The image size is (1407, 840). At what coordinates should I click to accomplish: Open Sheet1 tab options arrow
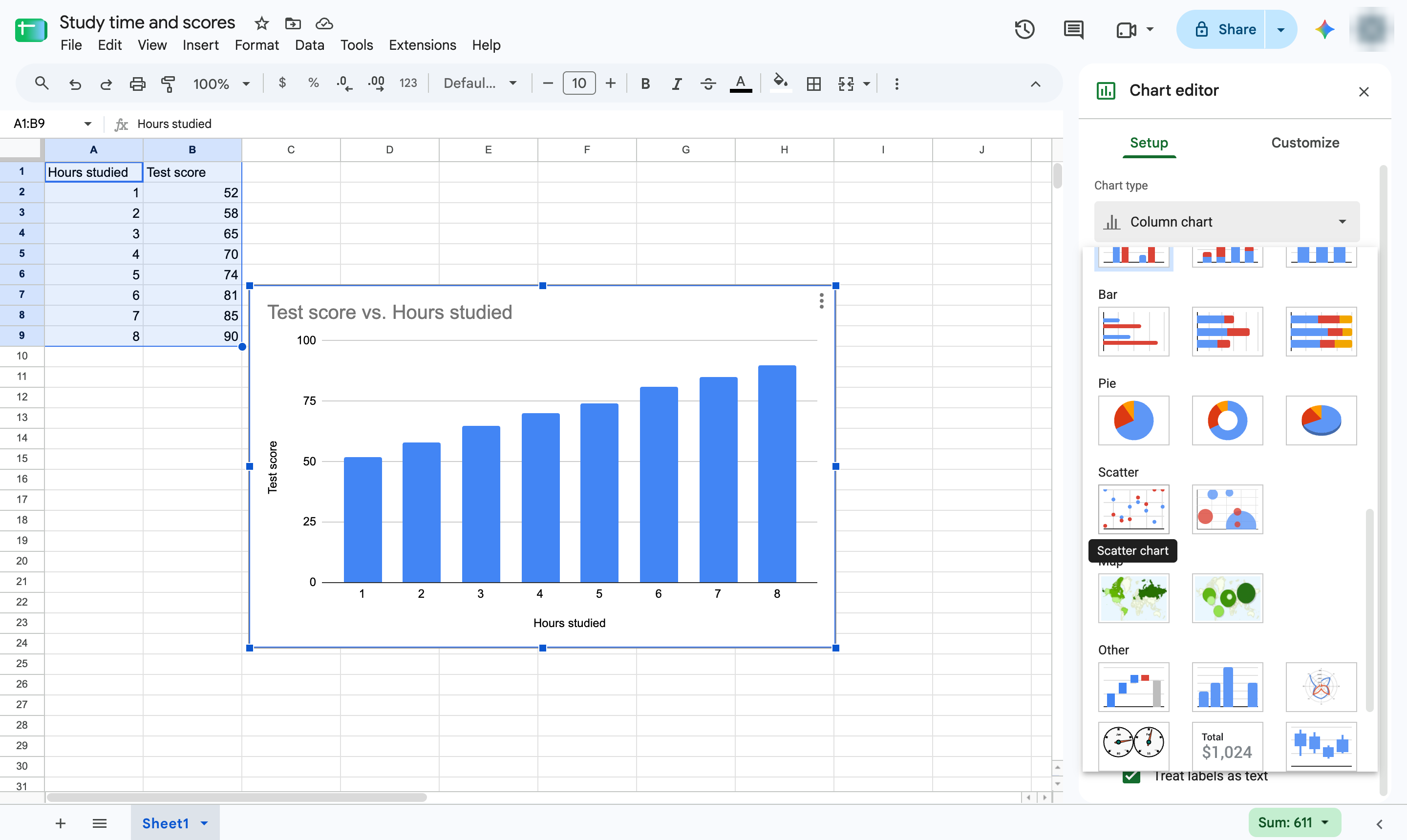pyautogui.click(x=204, y=823)
